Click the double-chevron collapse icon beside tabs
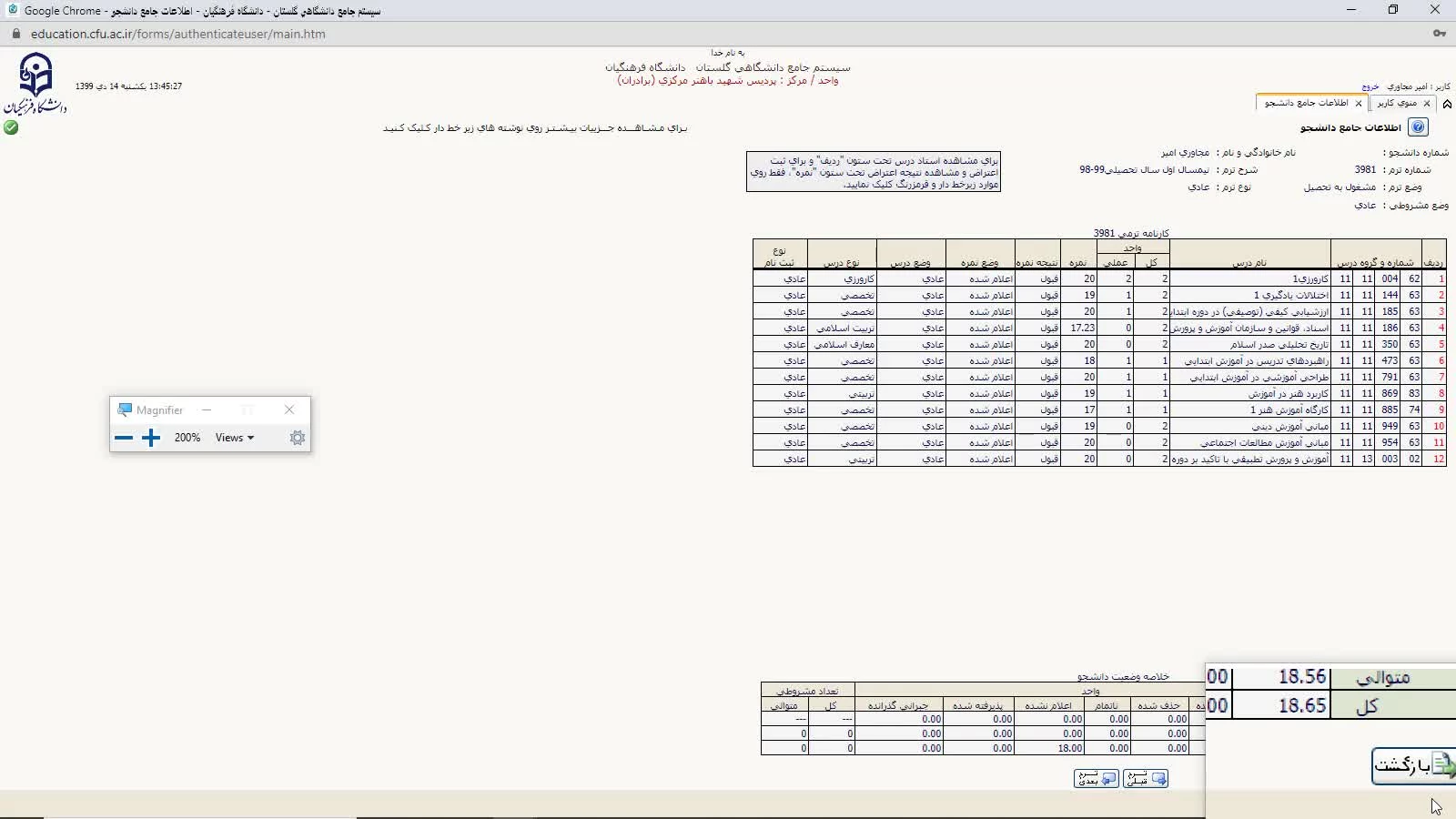 (1447, 104)
